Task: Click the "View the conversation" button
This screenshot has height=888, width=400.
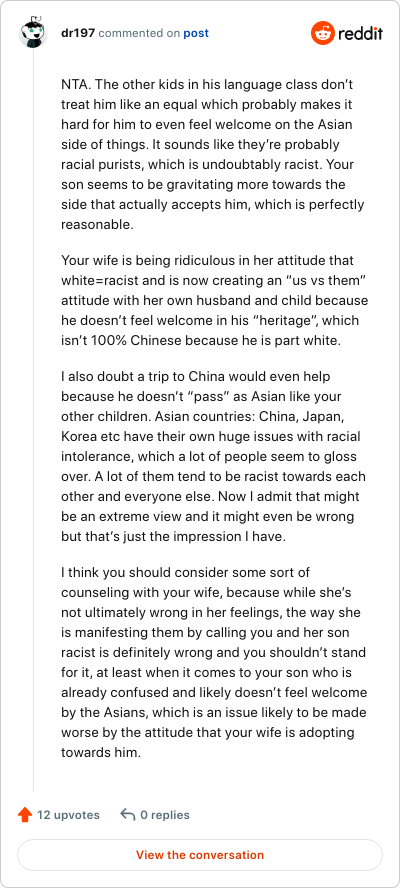Action: click(200, 855)
